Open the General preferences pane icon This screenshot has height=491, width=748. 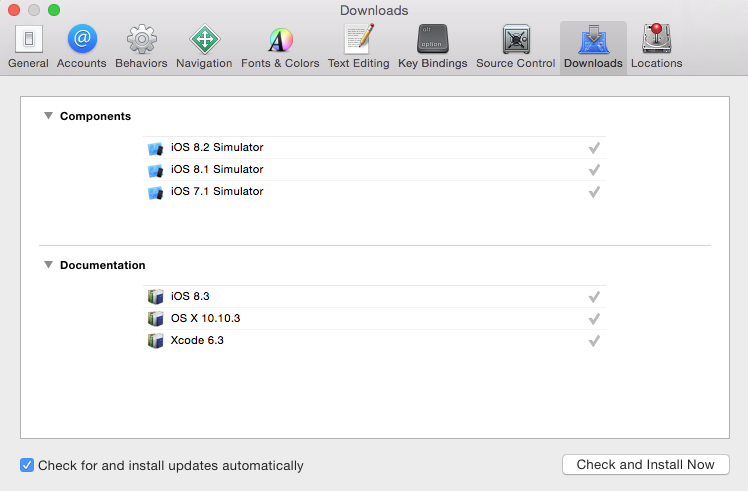(29, 39)
